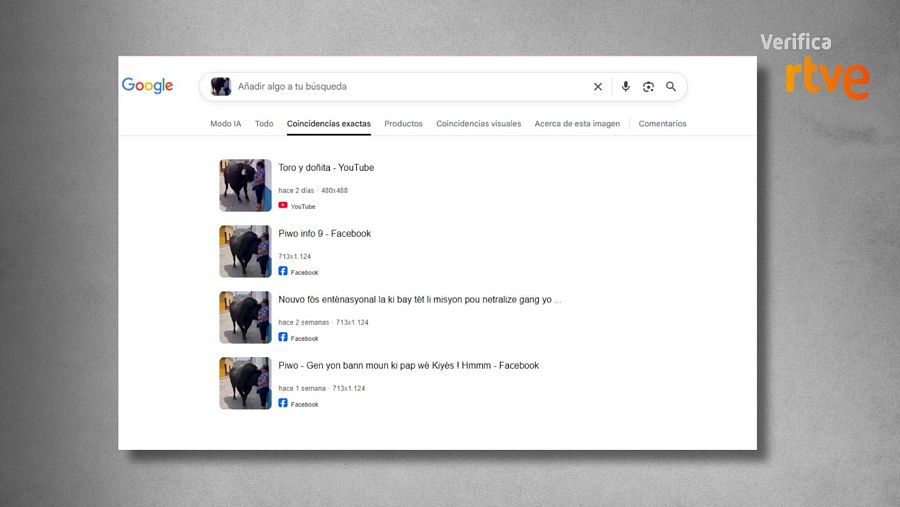This screenshot has height=507, width=900.
Task: Open the Productos tab
Action: [404, 123]
